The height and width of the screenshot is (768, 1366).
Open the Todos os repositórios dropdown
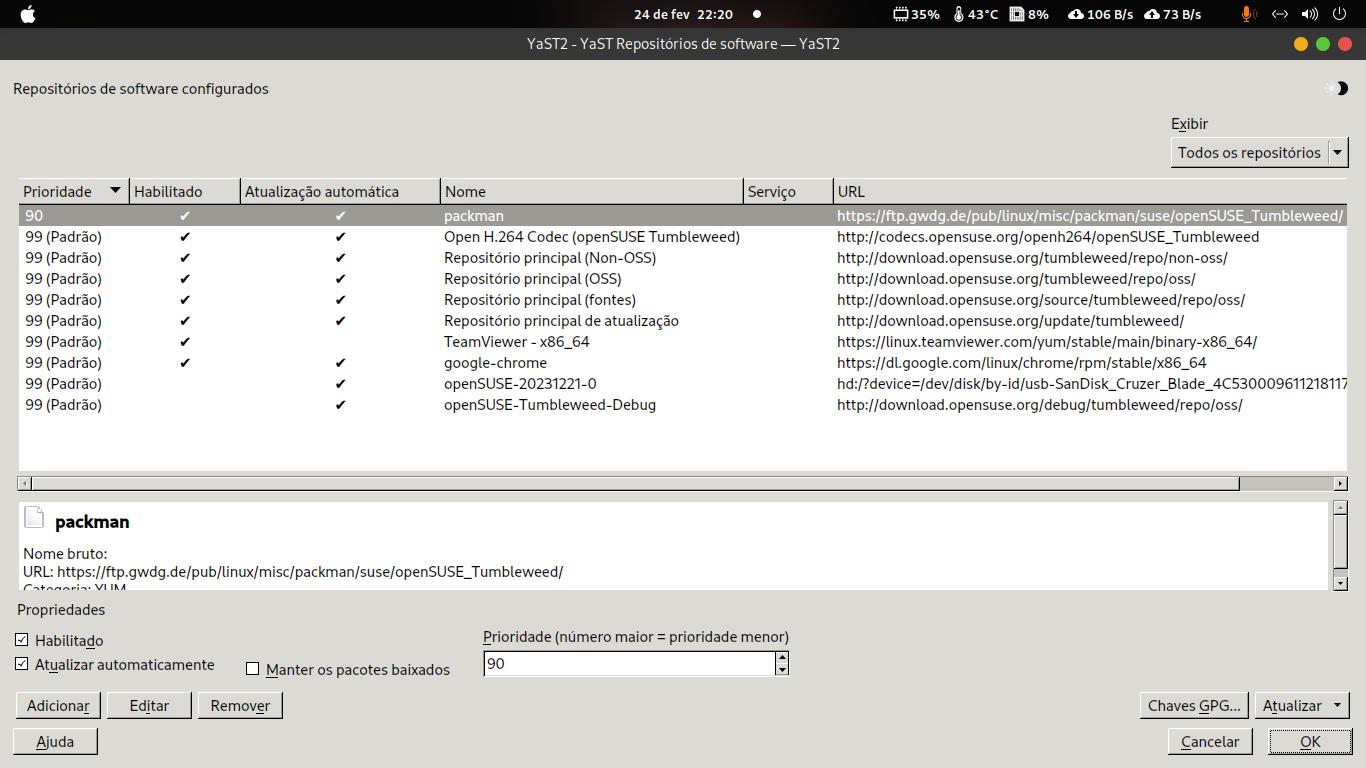pyautogui.click(x=1260, y=152)
